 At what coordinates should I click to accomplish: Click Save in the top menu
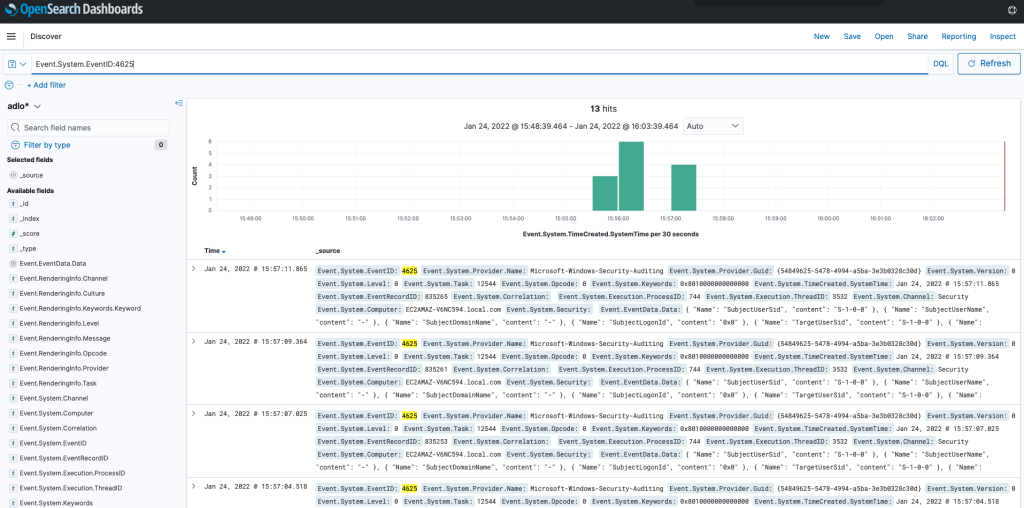(852, 37)
